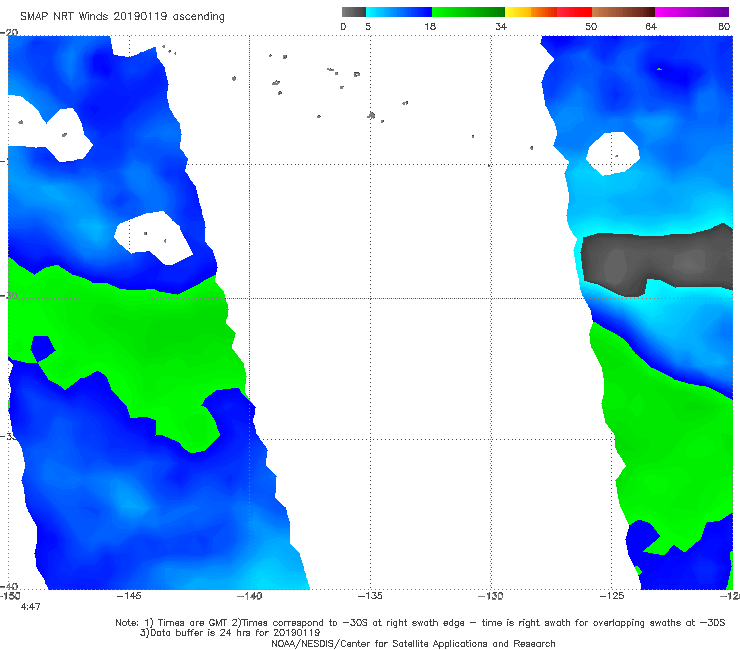Click the magenta 64-80 segment of color bar
740x650 pixels.
click(x=692, y=12)
